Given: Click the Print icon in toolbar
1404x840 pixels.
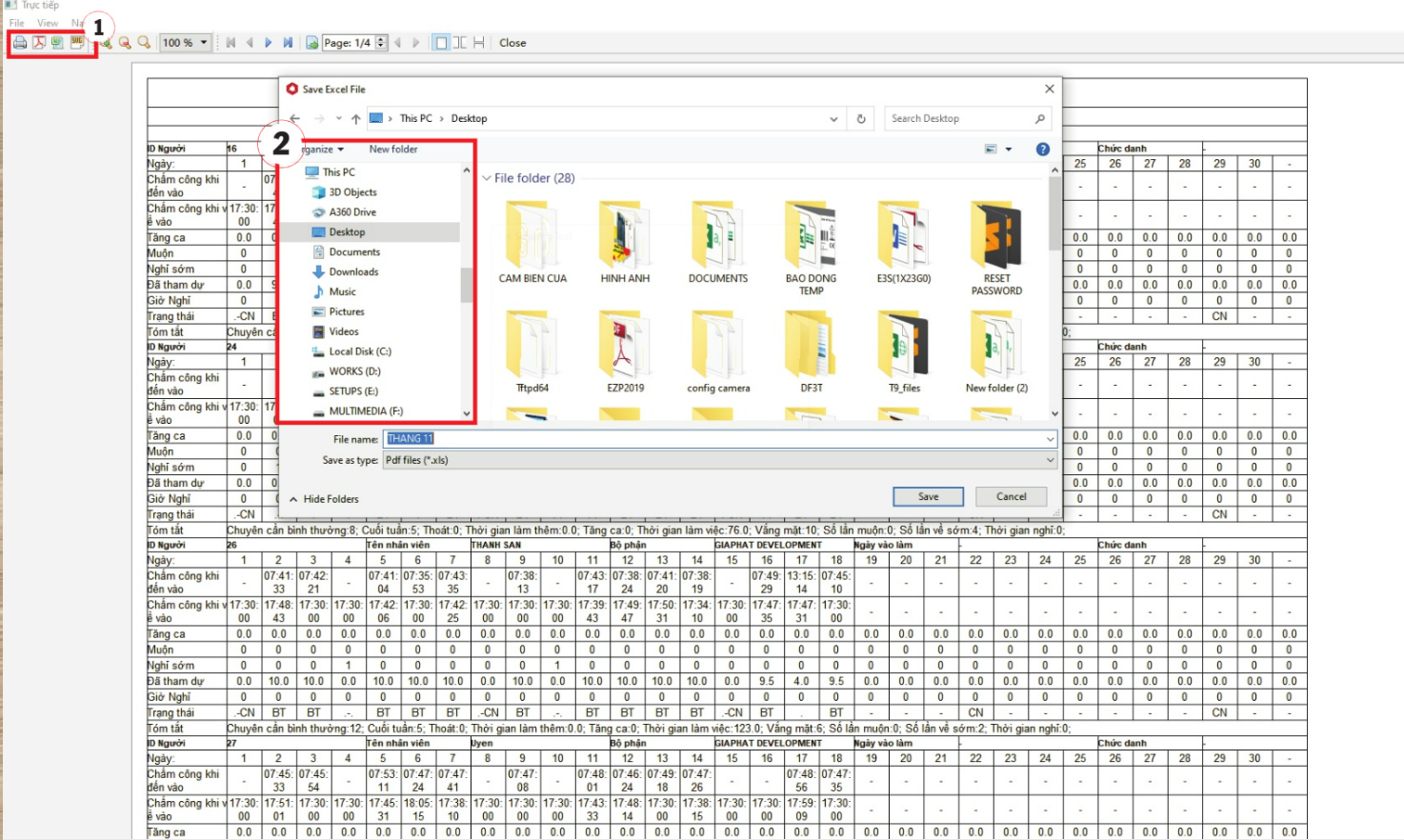Looking at the screenshot, I should click(20, 43).
